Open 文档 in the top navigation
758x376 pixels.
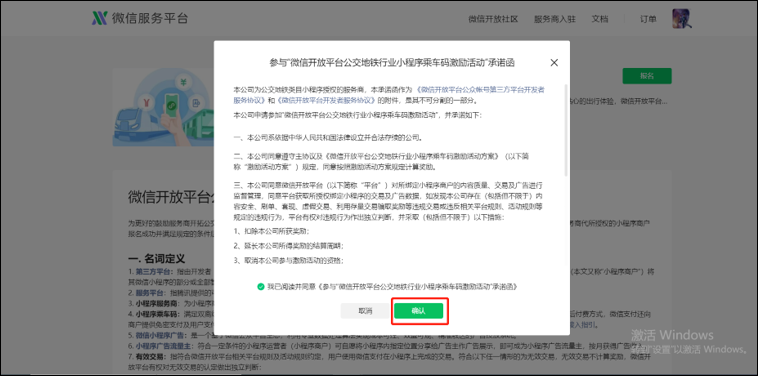(x=600, y=19)
